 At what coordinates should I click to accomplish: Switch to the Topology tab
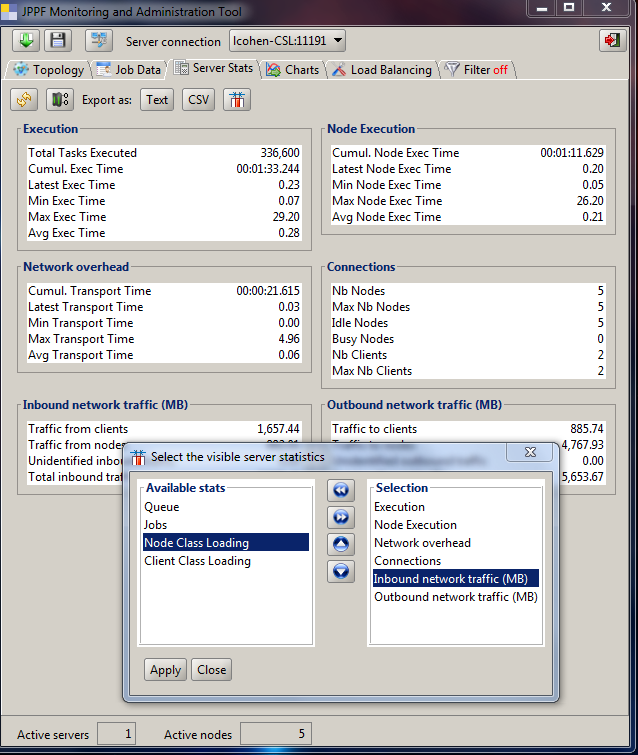click(48, 70)
